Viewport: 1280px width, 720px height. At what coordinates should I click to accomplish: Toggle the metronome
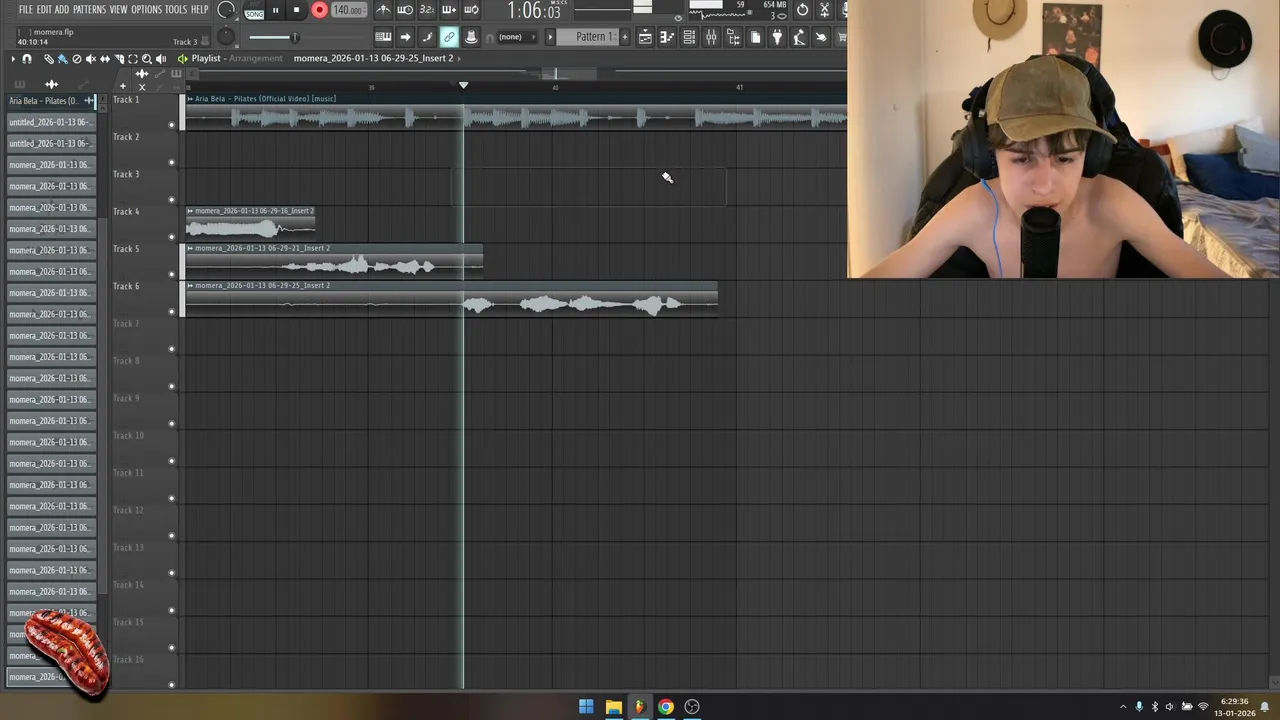pos(383,10)
